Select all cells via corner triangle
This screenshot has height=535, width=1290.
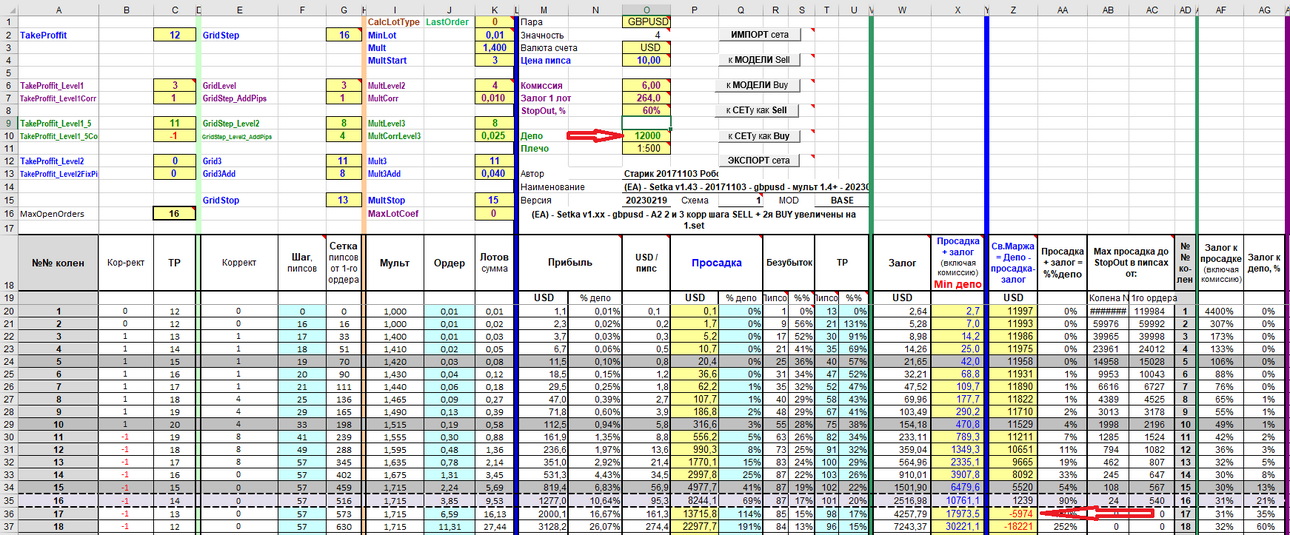click(8, 8)
